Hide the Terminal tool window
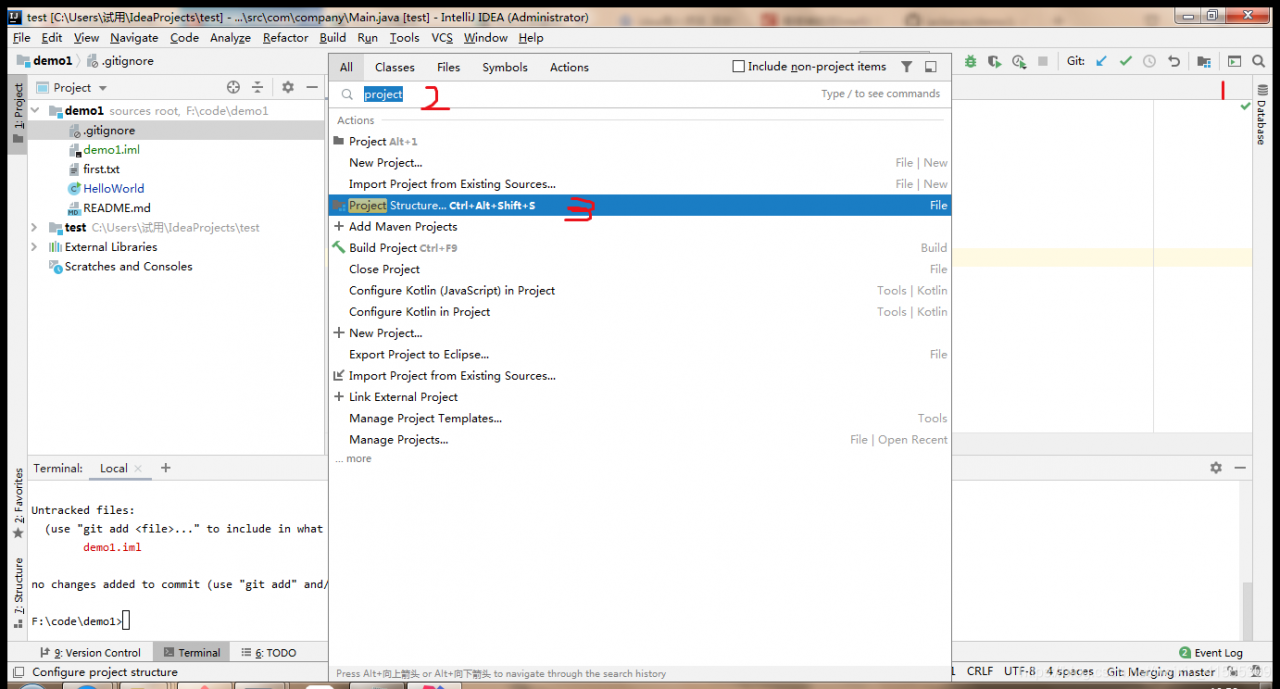The width and height of the screenshot is (1280, 689). pos(1240,468)
